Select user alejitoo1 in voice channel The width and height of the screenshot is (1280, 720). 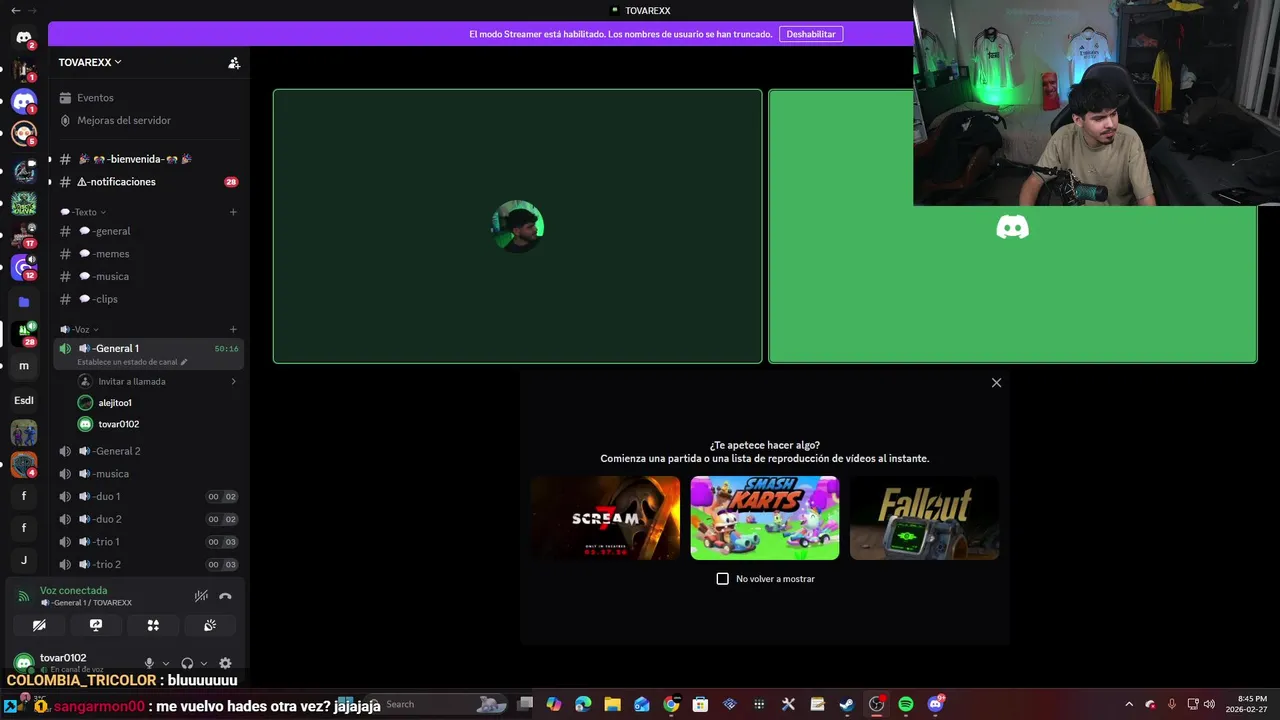pyautogui.click(x=157, y=403)
